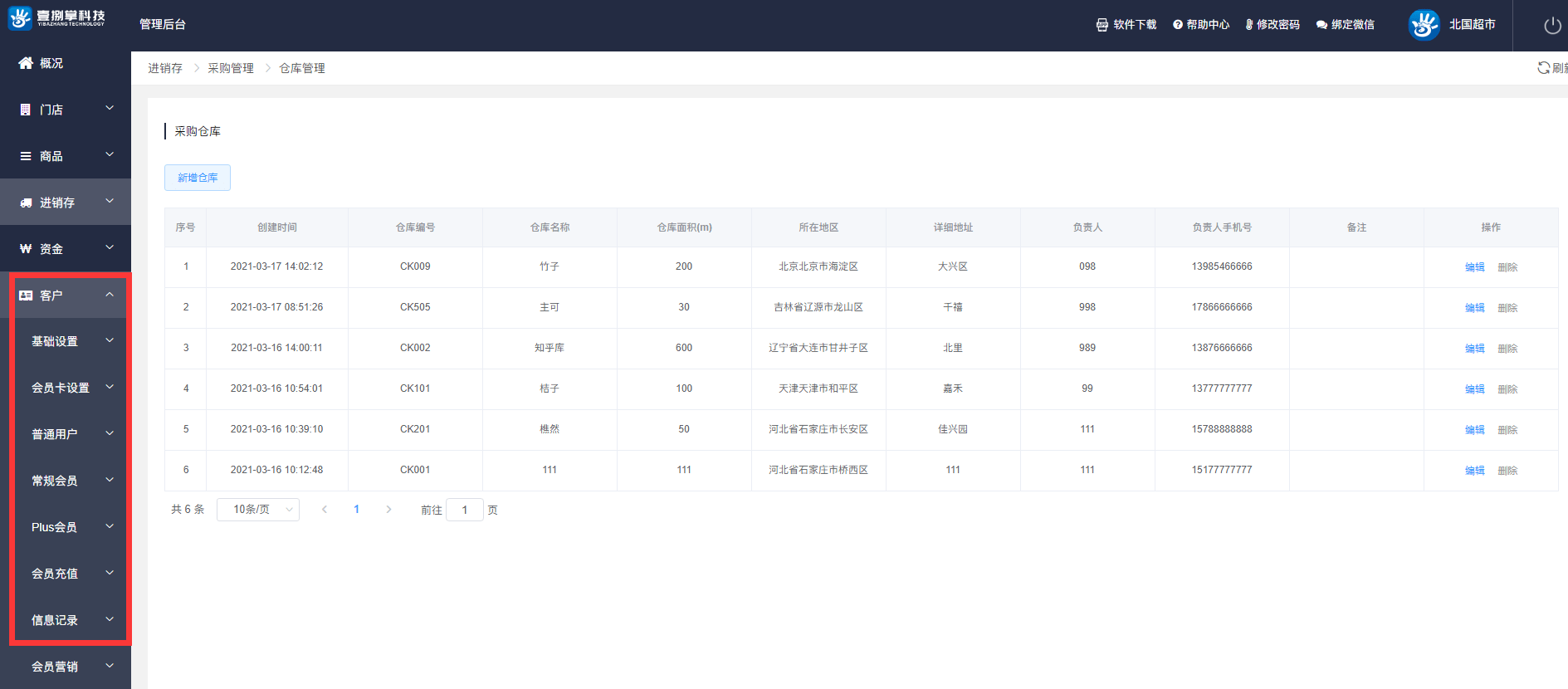Click 删除 link for warehouse CK001

[1507, 471]
